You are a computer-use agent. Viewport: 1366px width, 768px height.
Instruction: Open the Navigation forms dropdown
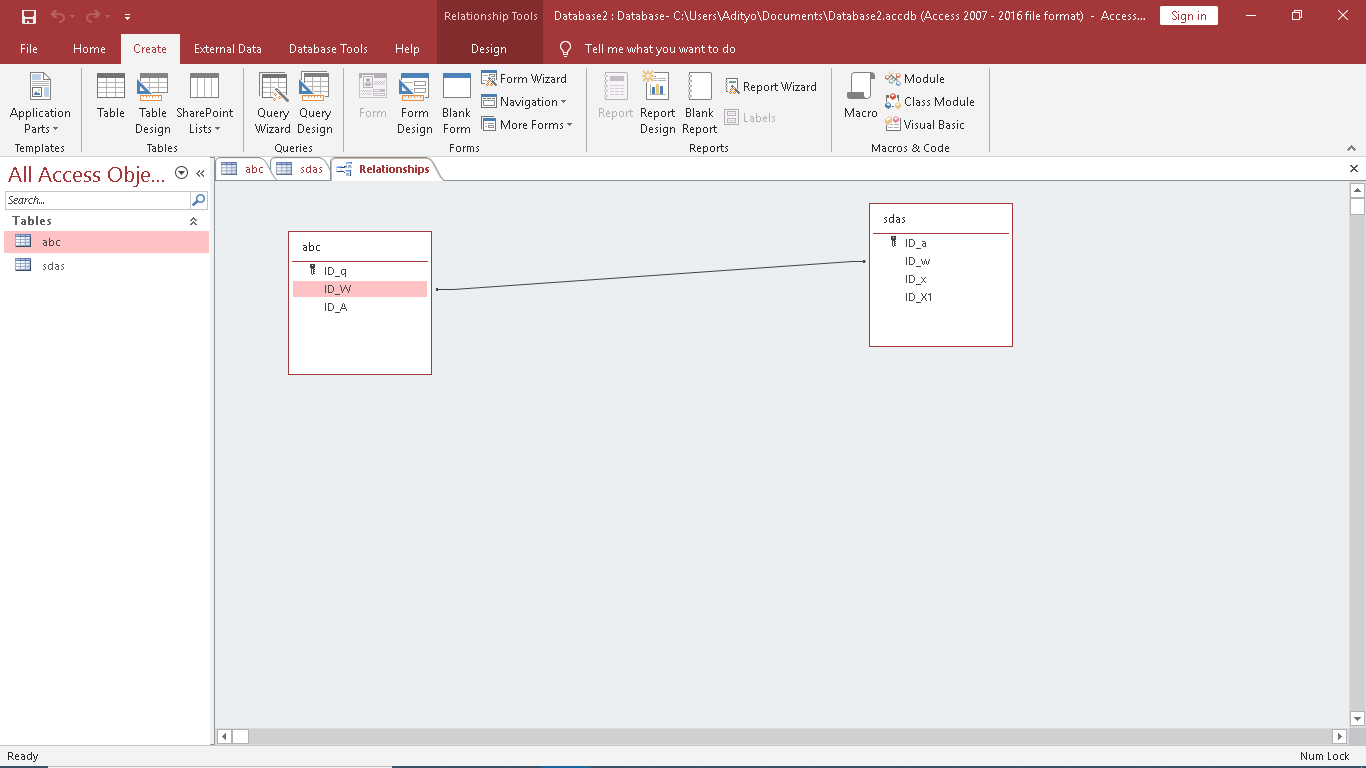[x=524, y=102]
